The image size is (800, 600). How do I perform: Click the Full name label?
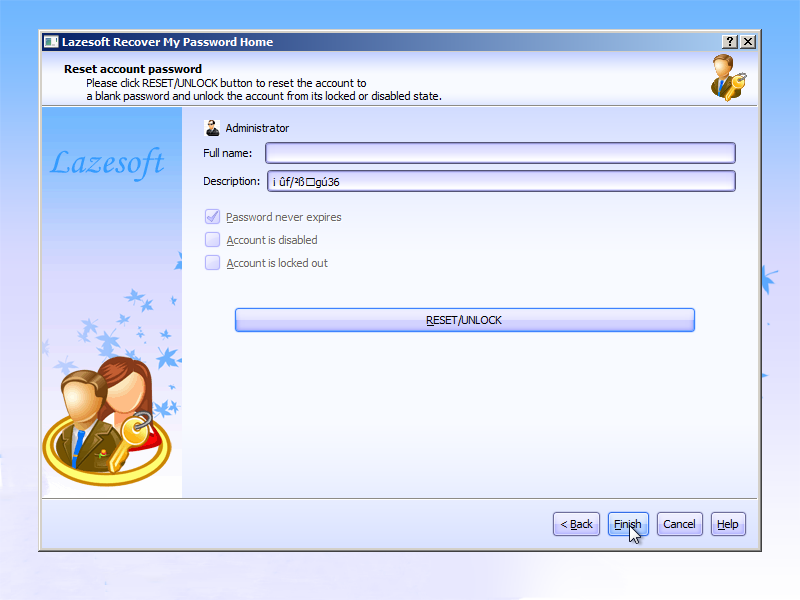tap(228, 153)
